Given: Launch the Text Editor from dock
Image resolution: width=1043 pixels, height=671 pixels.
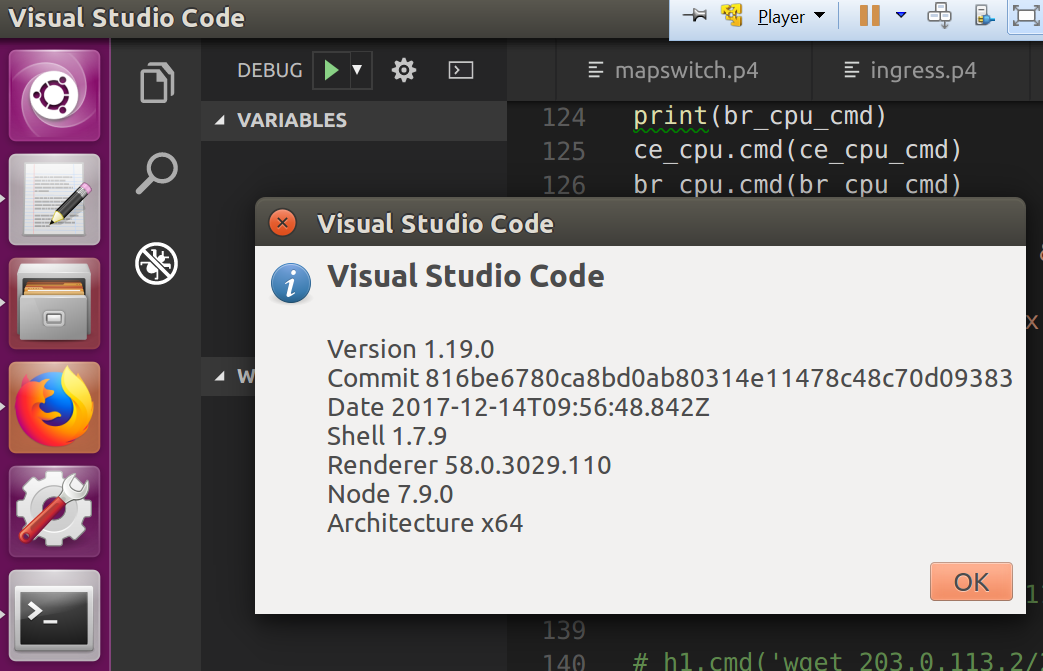Looking at the screenshot, I should (x=55, y=200).
